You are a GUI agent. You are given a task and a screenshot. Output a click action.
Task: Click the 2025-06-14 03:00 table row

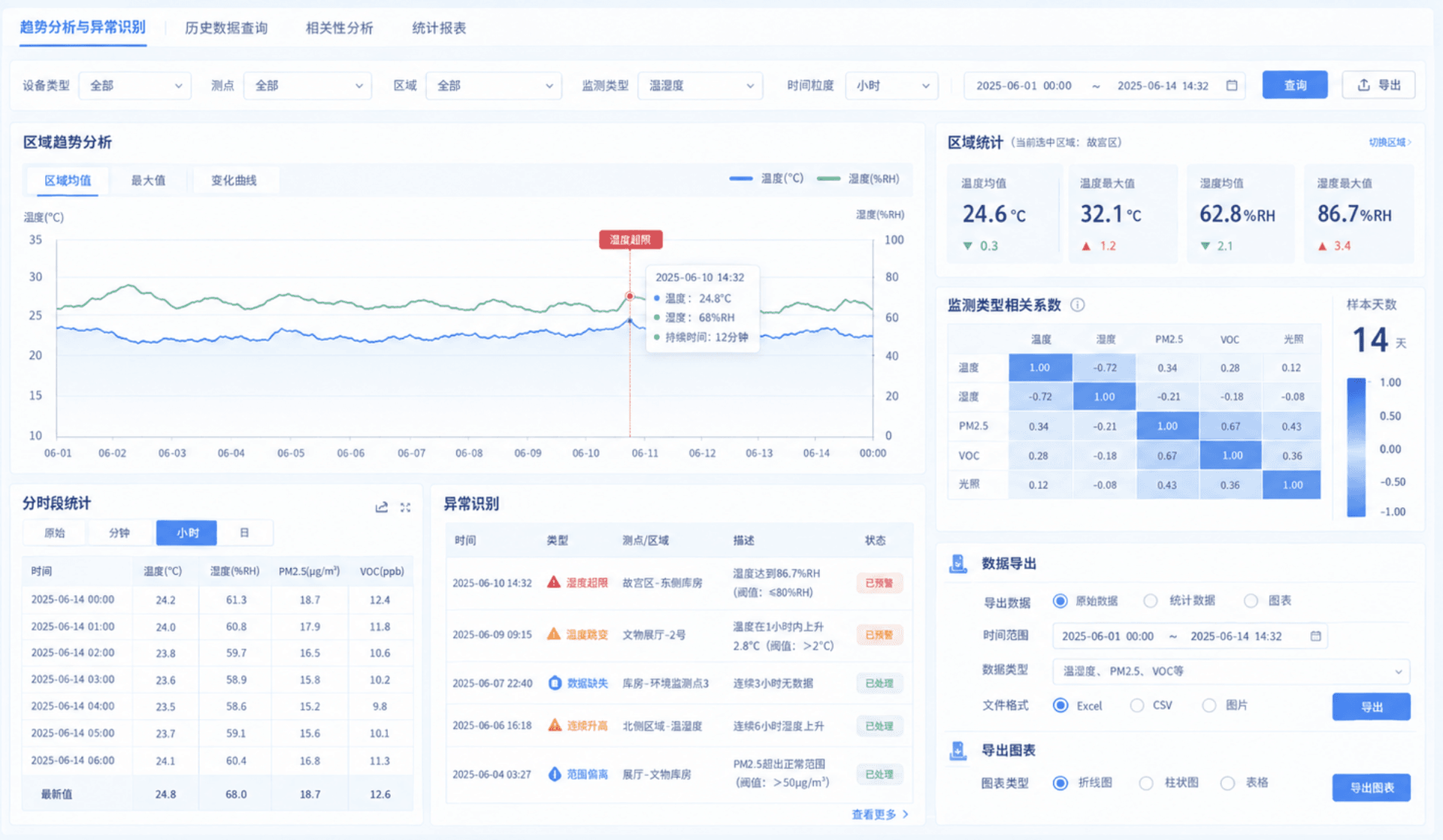pos(217,679)
